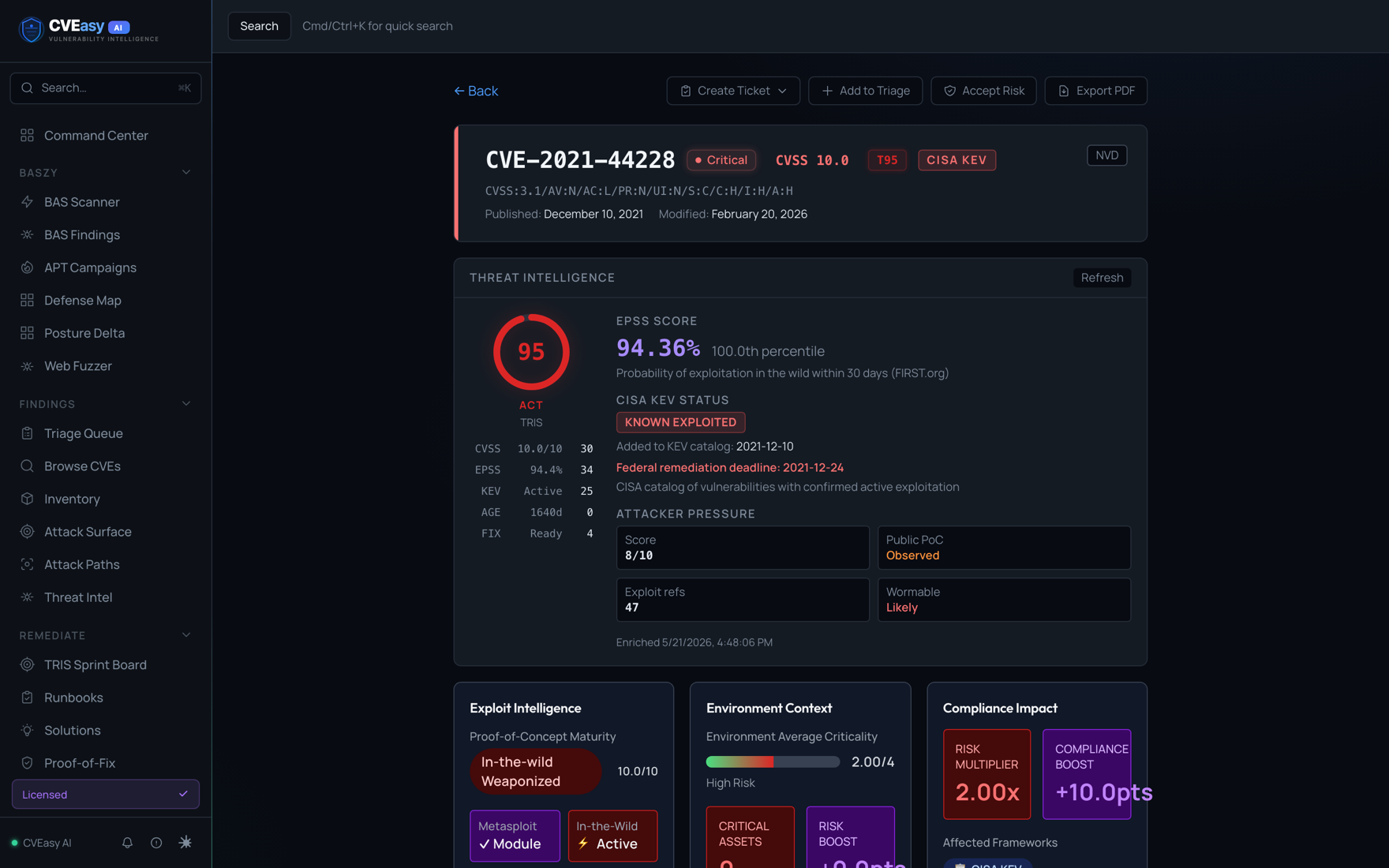Image resolution: width=1389 pixels, height=868 pixels.
Task: Click the Triage Queue clipboard icon
Action: [x=27, y=433]
